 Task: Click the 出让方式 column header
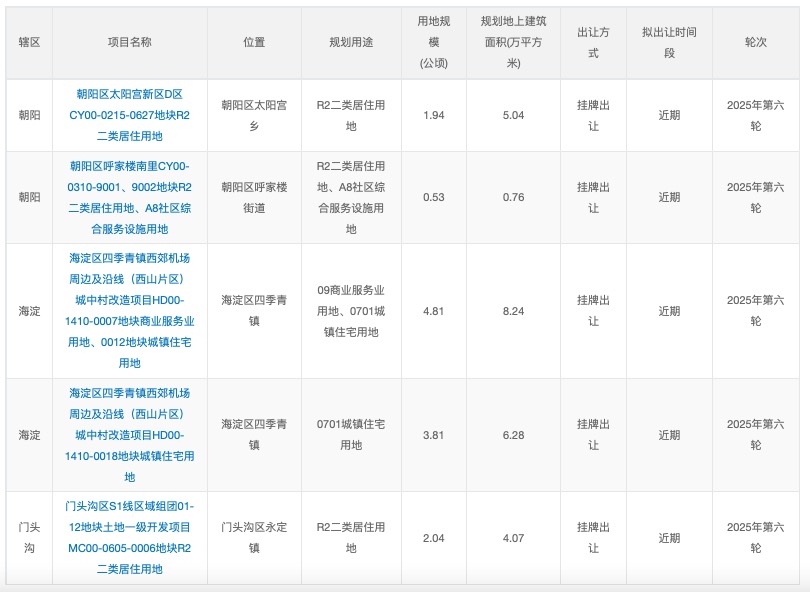[593, 42]
